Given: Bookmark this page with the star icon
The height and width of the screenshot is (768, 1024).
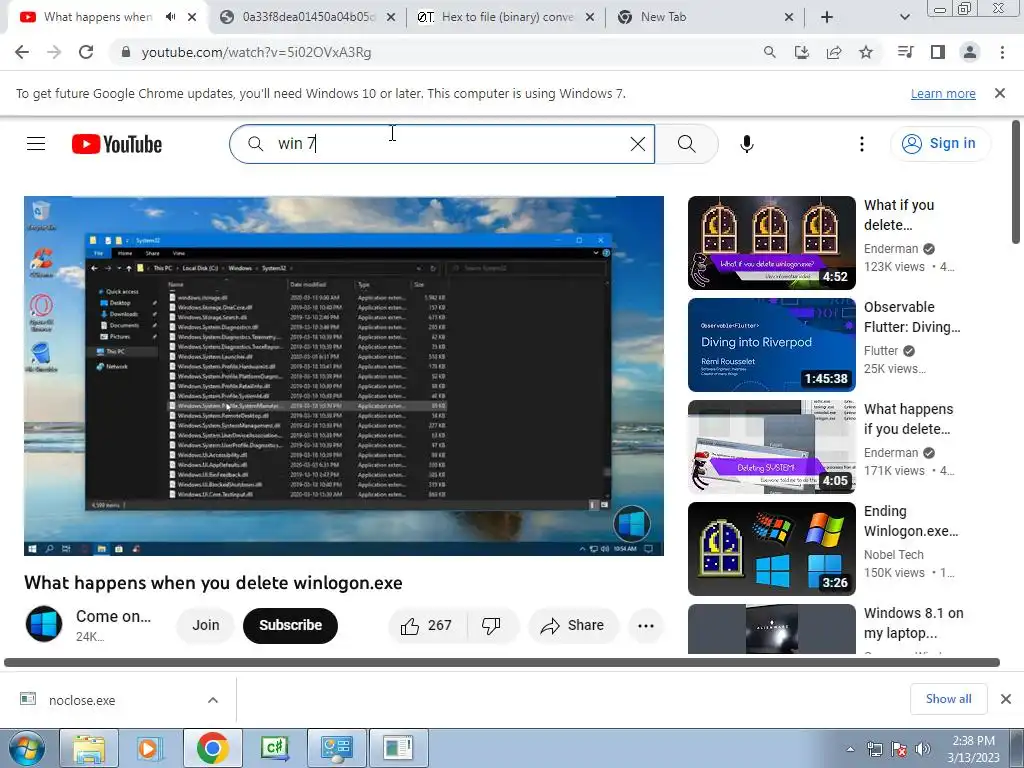Looking at the screenshot, I should click(x=866, y=52).
